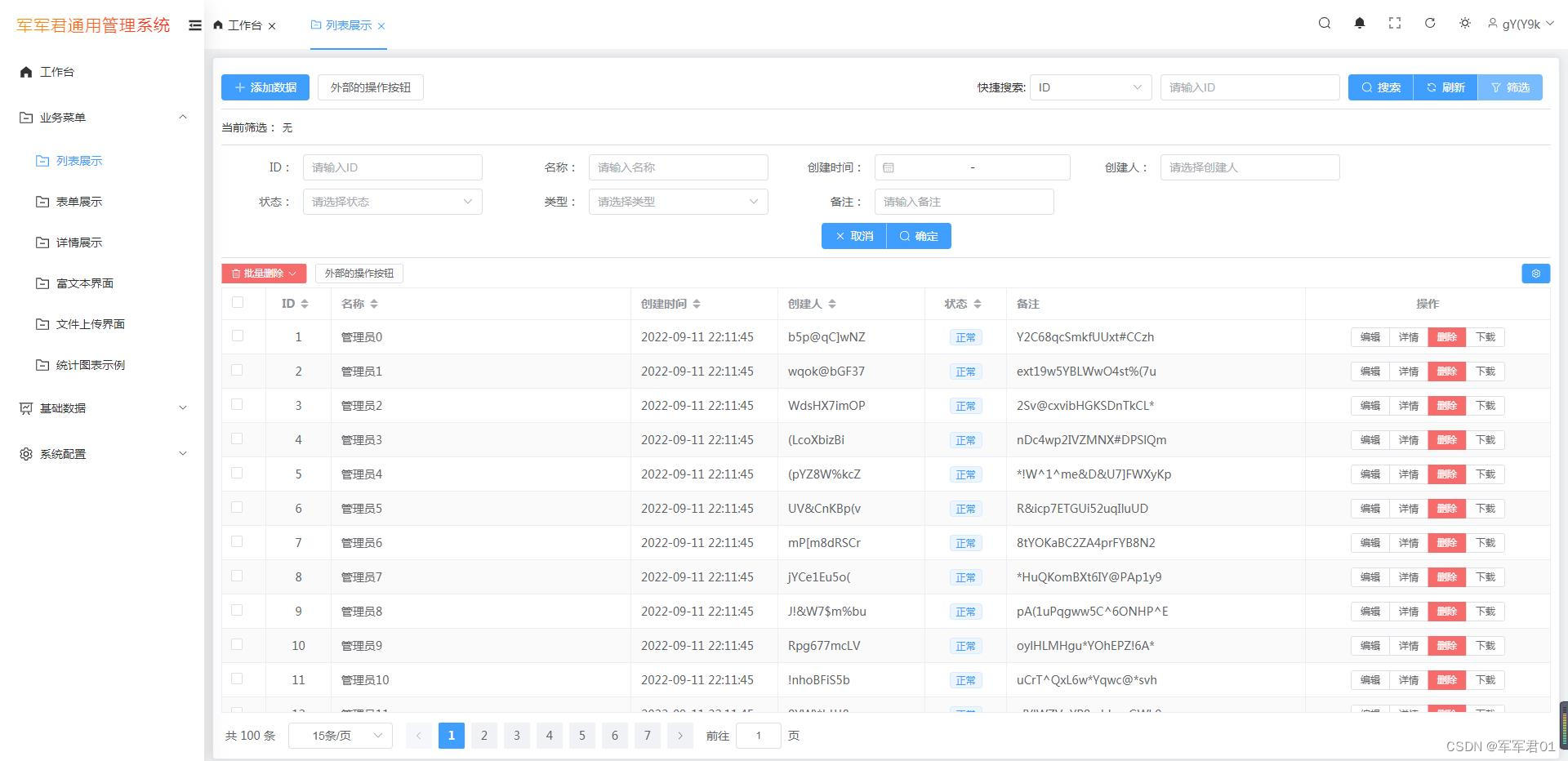Click calendar icon in 创建时间 filter
This screenshot has height=761, width=1568.
click(x=889, y=167)
